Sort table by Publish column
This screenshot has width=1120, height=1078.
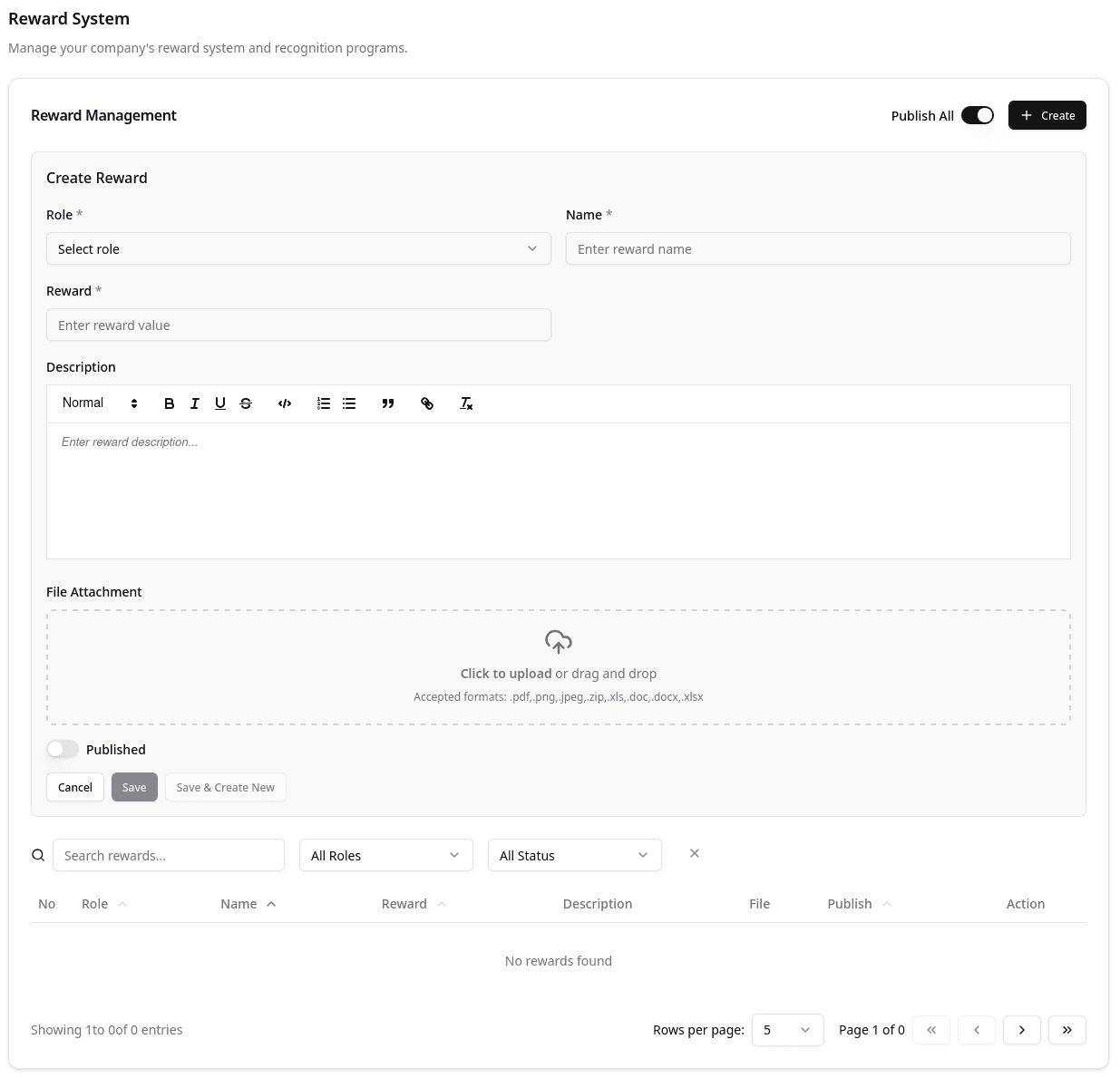[x=860, y=904]
